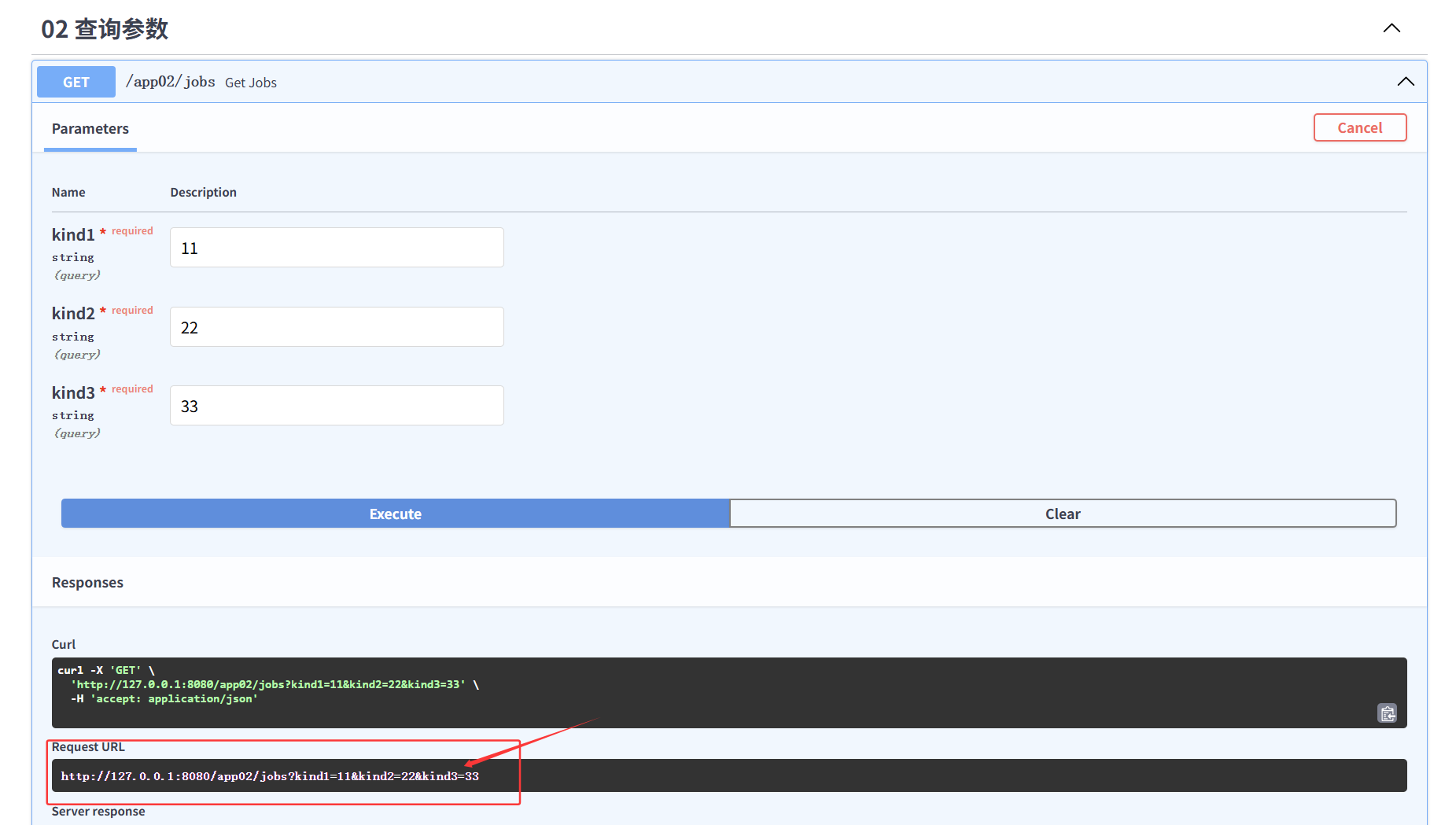Image resolution: width=1456 pixels, height=825 pixels.
Task: Switch to the Parameters tab
Action: (90, 129)
